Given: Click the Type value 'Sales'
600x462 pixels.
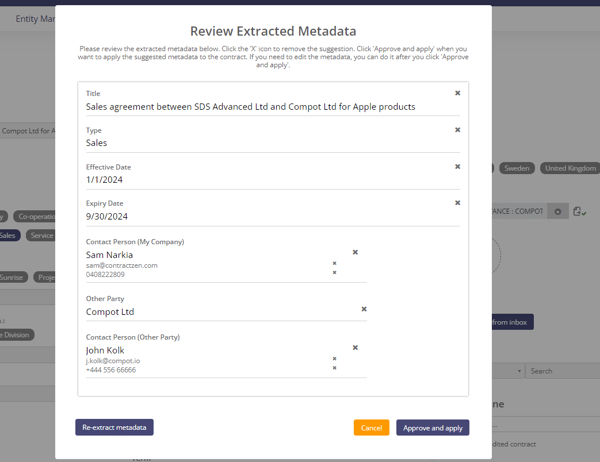Looking at the screenshot, I should click(96, 143).
